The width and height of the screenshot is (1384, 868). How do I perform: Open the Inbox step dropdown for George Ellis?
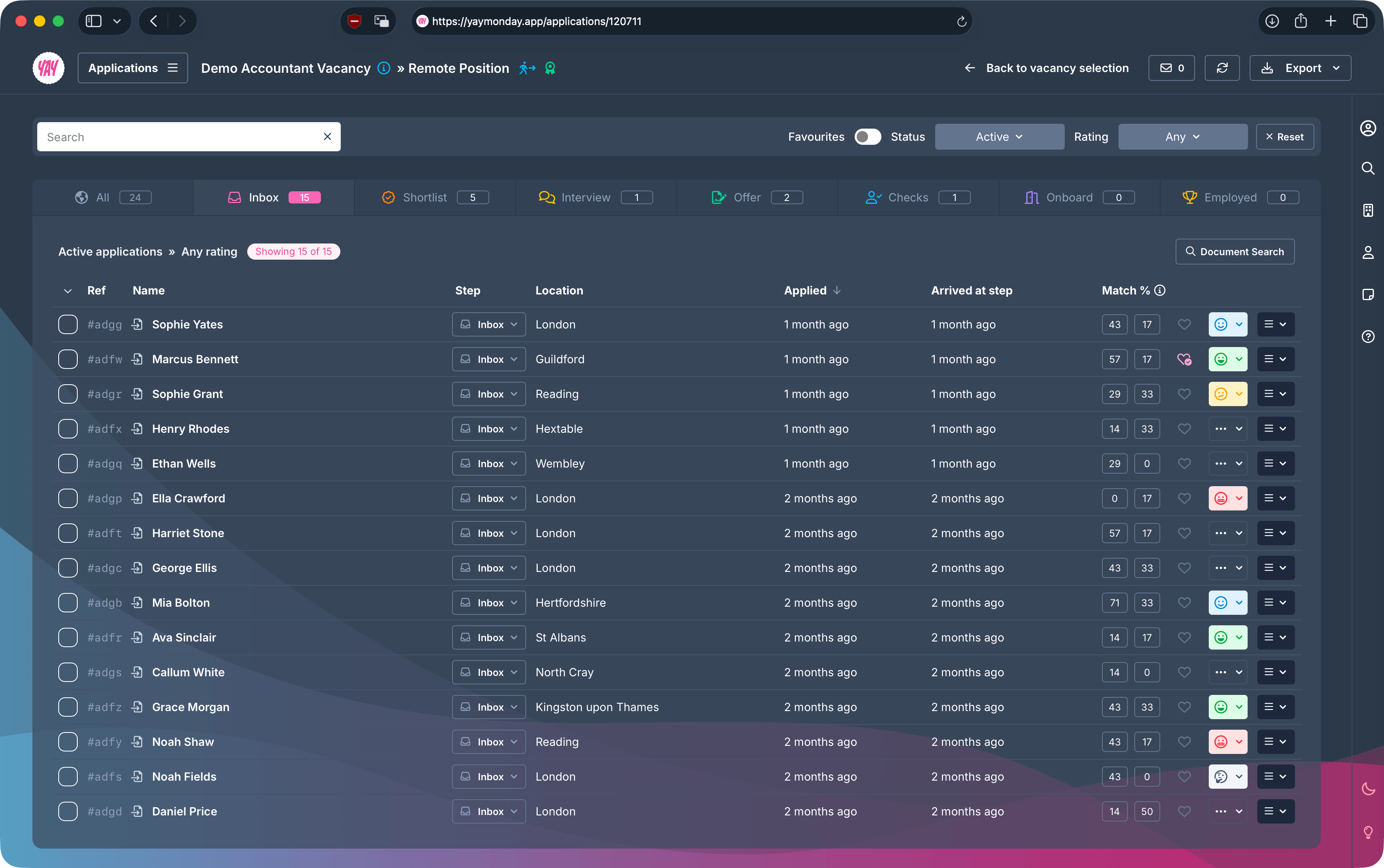[489, 568]
